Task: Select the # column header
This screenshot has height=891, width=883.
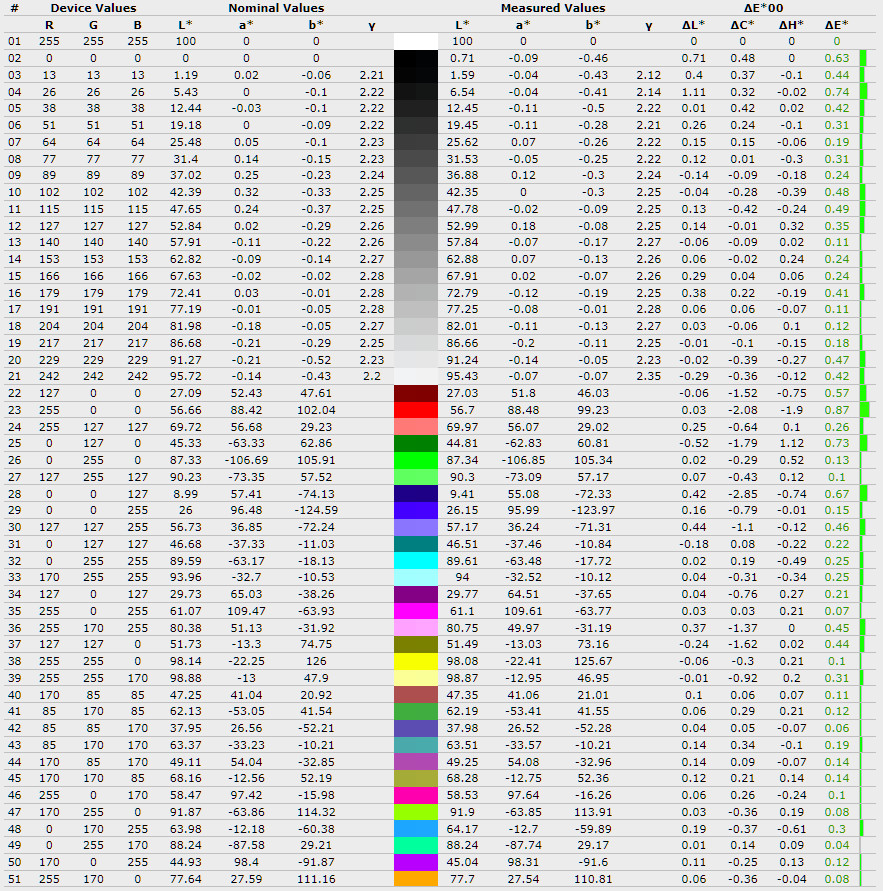Action: click(x=14, y=8)
